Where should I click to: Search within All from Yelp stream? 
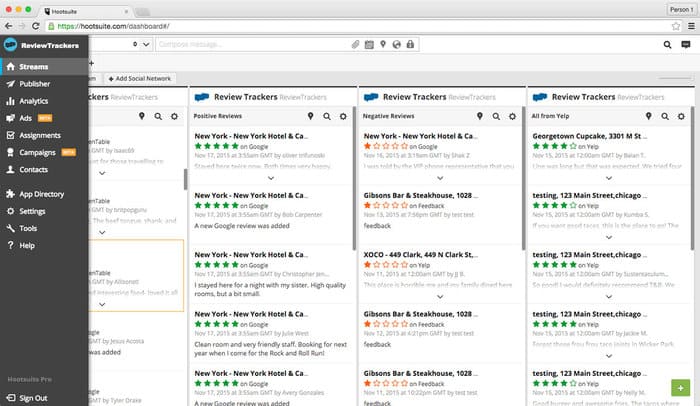(665, 116)
